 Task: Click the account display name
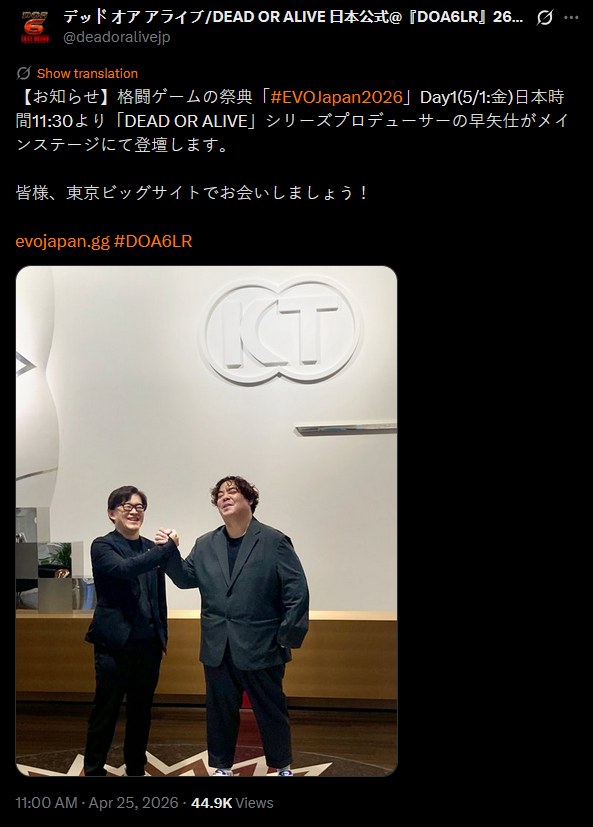click(x=293, y=17)
